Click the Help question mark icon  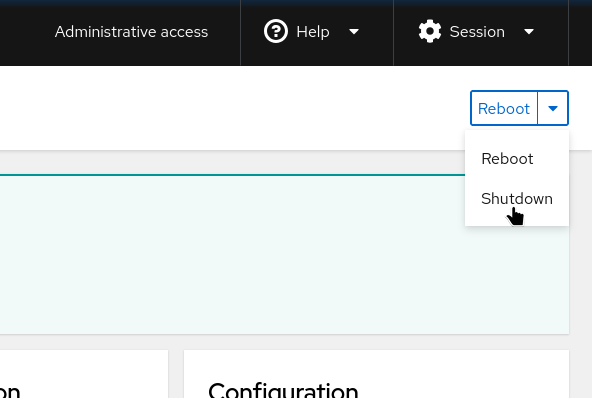coord(276,31)
